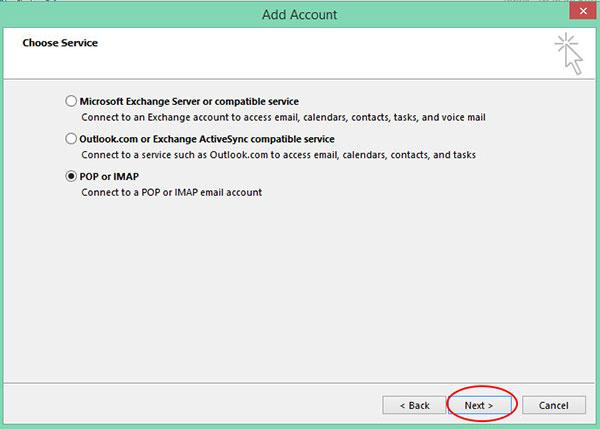
Task: Cancel the account setup
Action: click(x=554, y=405)
